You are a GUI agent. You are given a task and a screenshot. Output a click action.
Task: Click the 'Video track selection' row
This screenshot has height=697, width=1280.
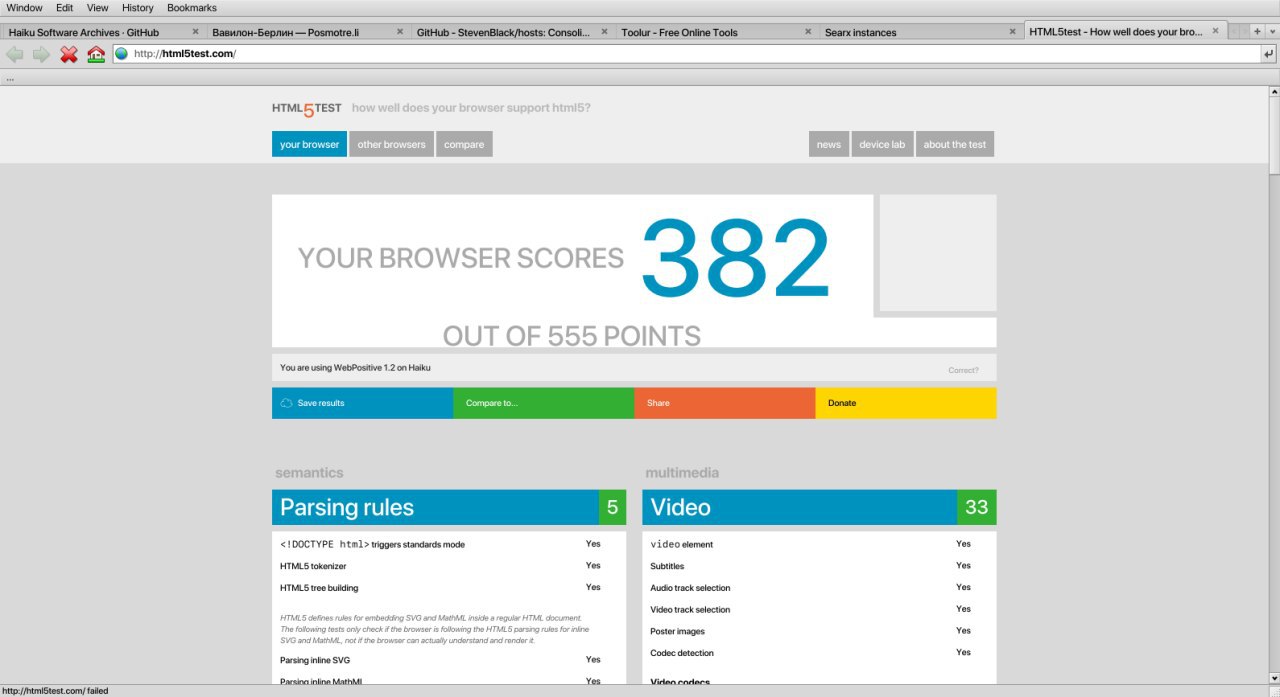819,609
